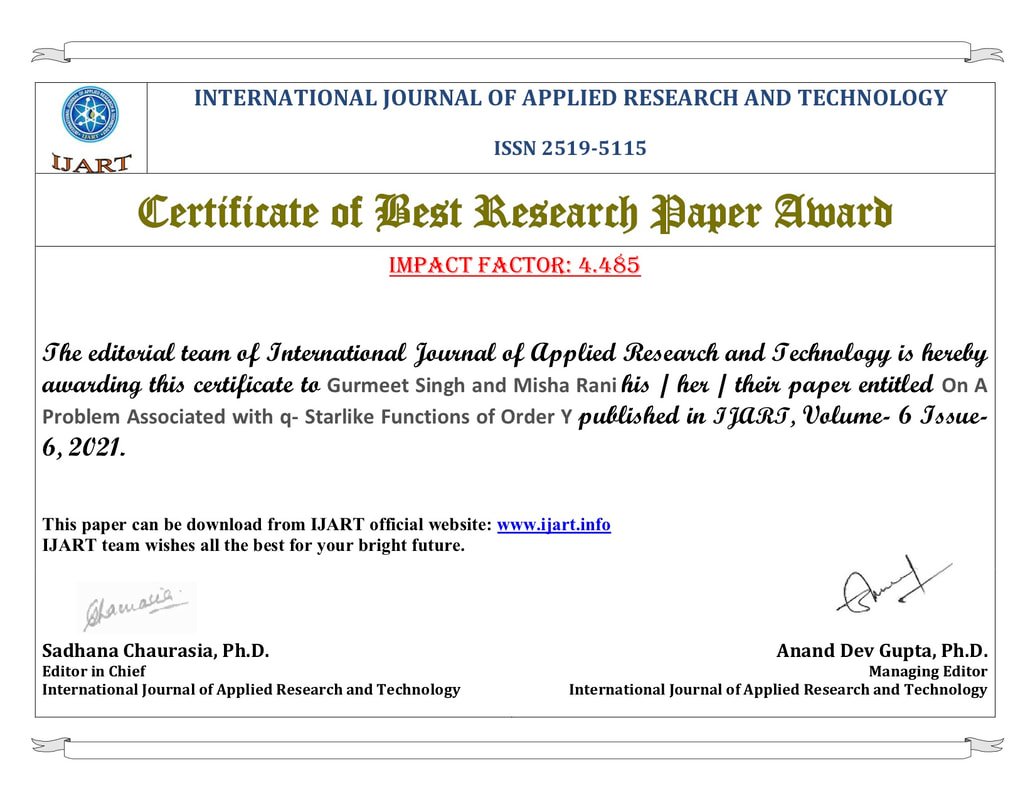Click the journal name under Editor in Chief
This screenshot has height=800, width=1035.
(x=251, y=690)
